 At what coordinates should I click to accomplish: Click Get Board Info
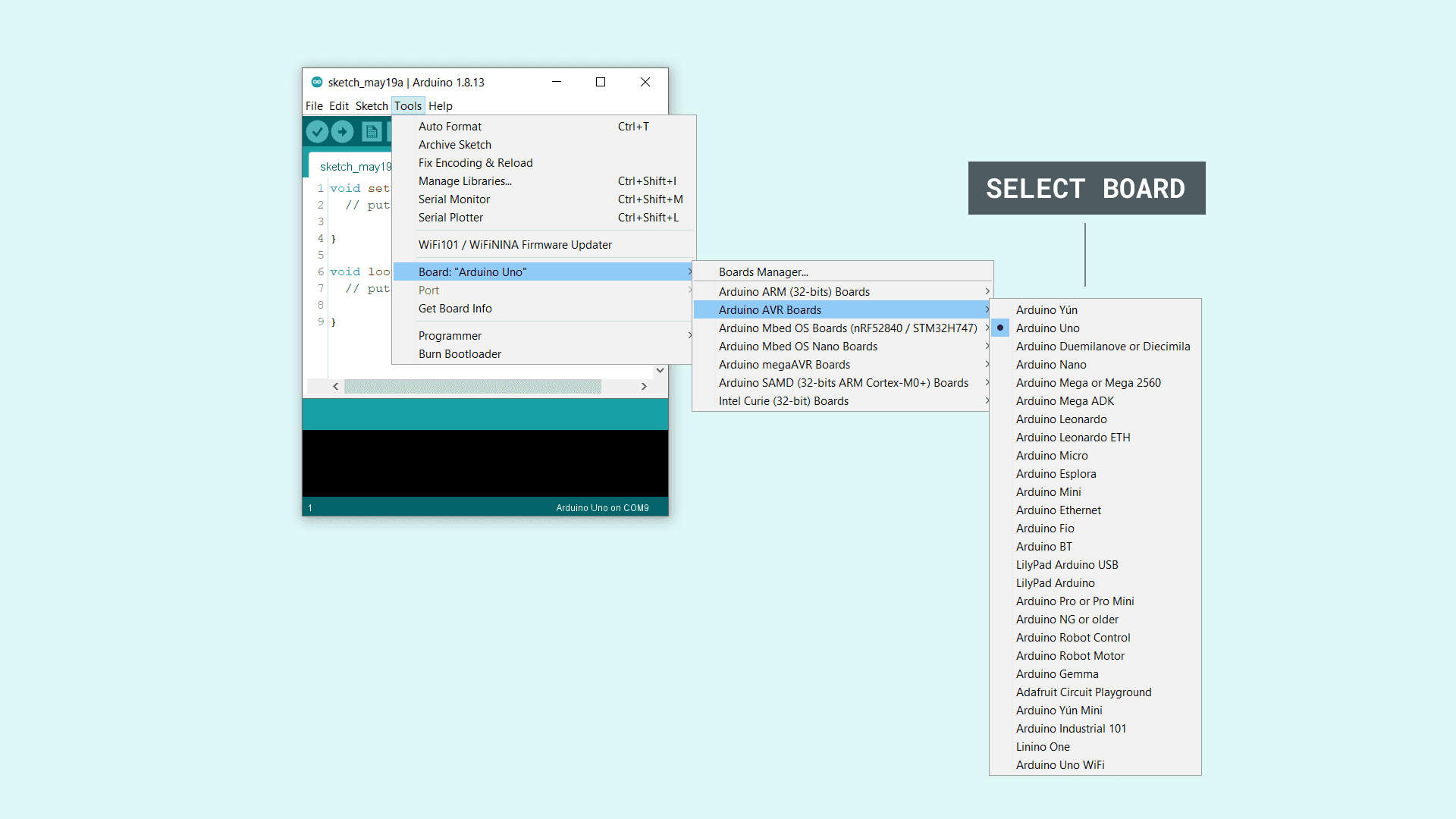455,309
